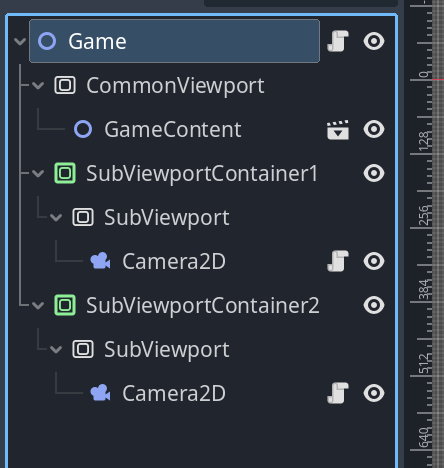Image resolution: width=444 pixels, height=468 pixels.
Task: Open GameContent scene in editor icon
Action: click(338, 129)
